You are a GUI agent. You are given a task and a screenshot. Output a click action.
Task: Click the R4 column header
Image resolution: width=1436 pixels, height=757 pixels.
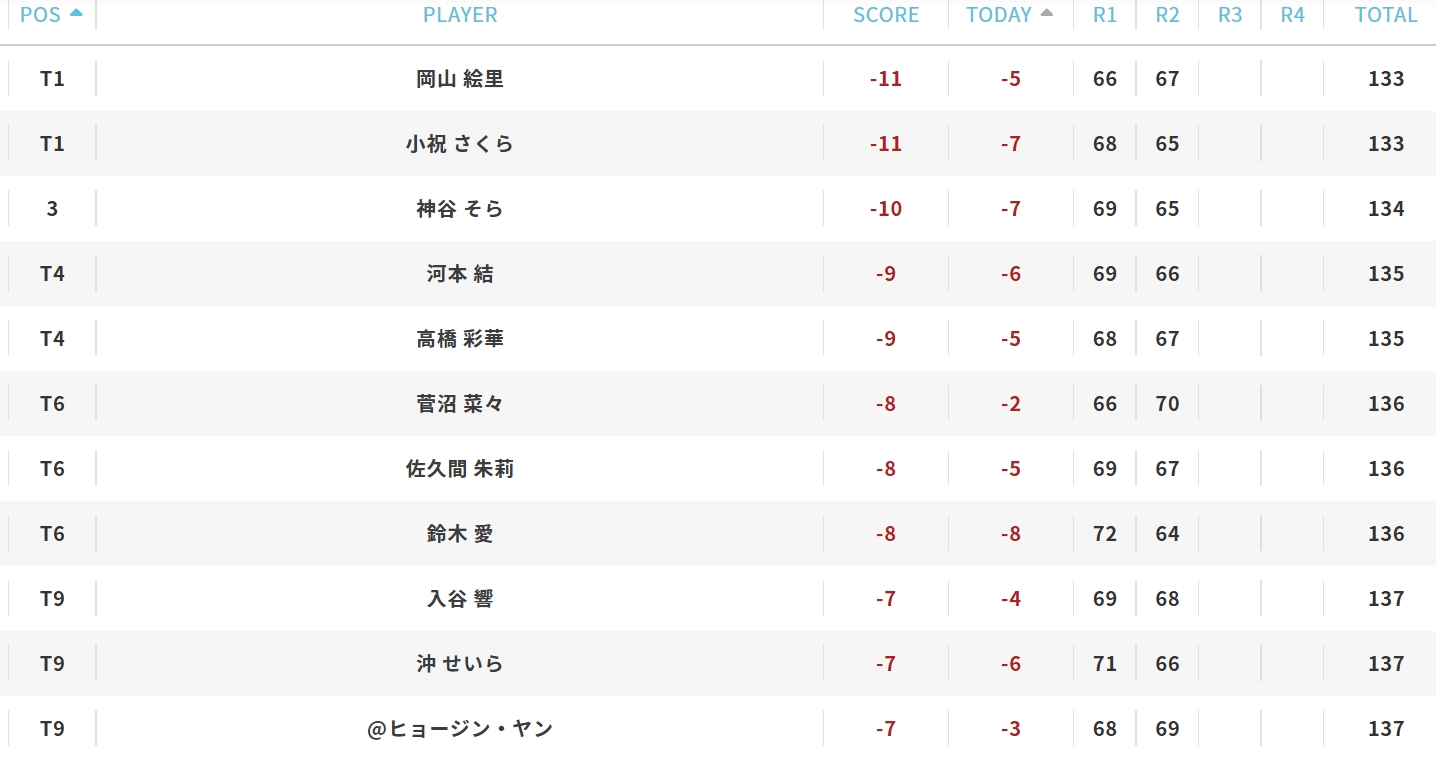pos(1292,15)
